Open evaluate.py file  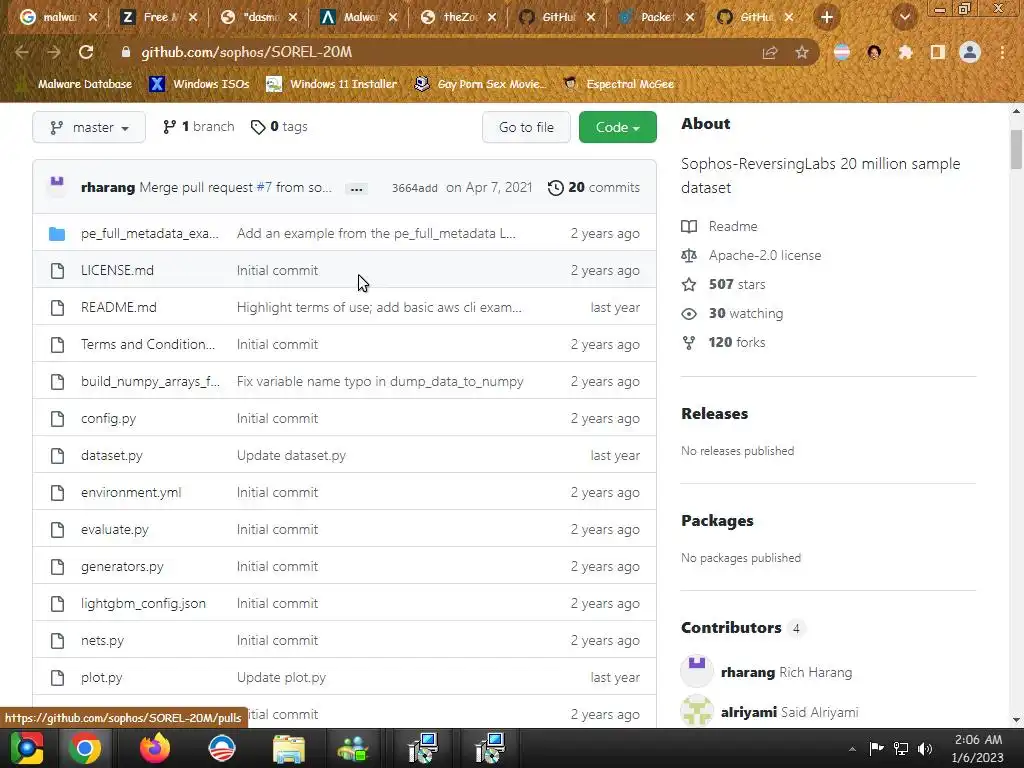point(115,530)
